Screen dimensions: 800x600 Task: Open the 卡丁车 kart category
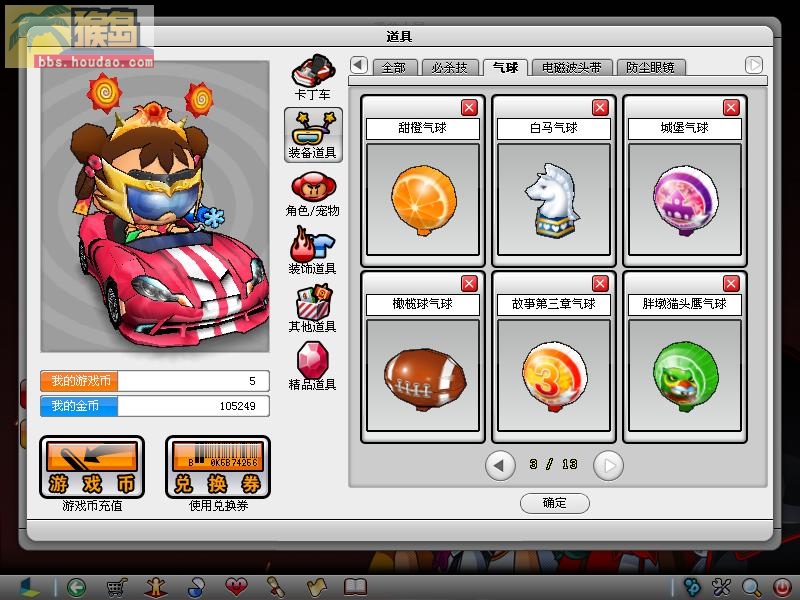[x=313, y=77]
